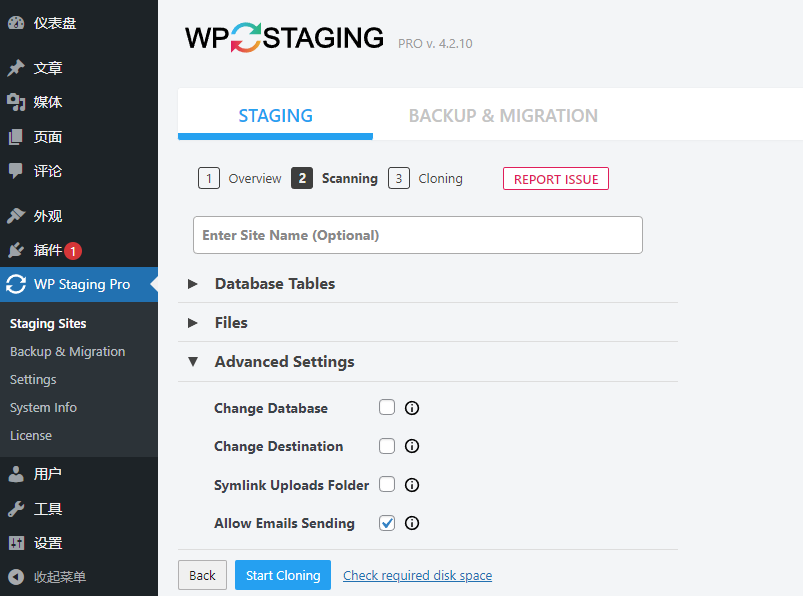Click the media icon in sidebar
The width and height of the screenshot is (803, 596).
point(16,102)
